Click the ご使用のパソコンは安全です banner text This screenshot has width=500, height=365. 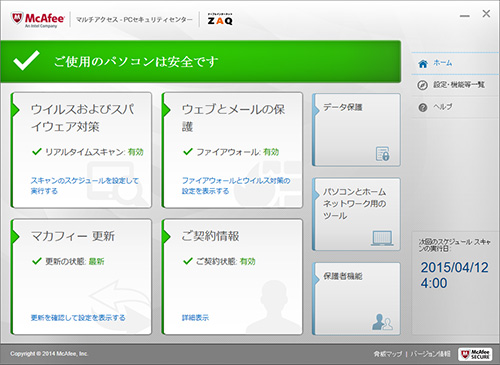pos(136,61)
